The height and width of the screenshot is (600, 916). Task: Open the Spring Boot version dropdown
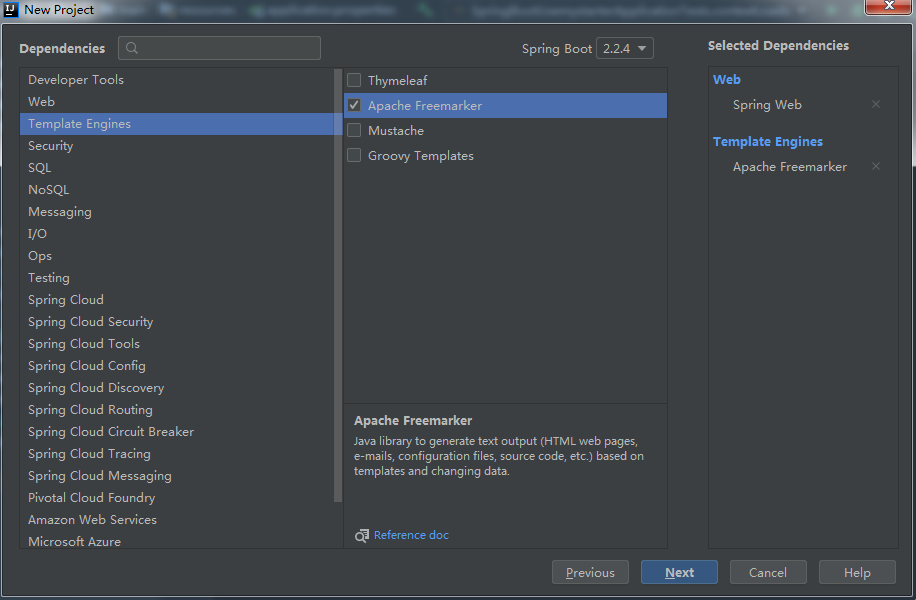(625, 48)
